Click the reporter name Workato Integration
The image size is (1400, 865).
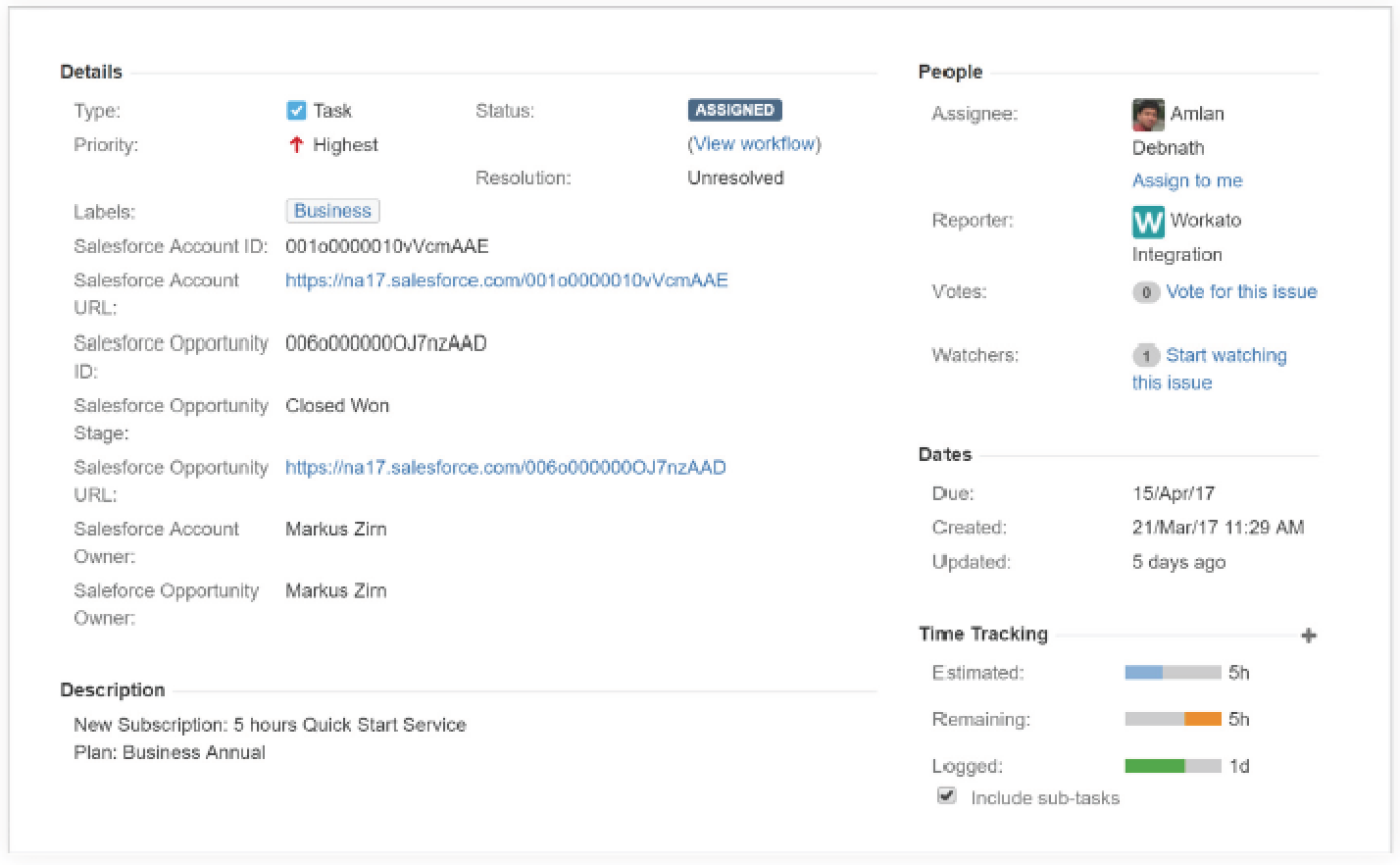[1186, 237]
